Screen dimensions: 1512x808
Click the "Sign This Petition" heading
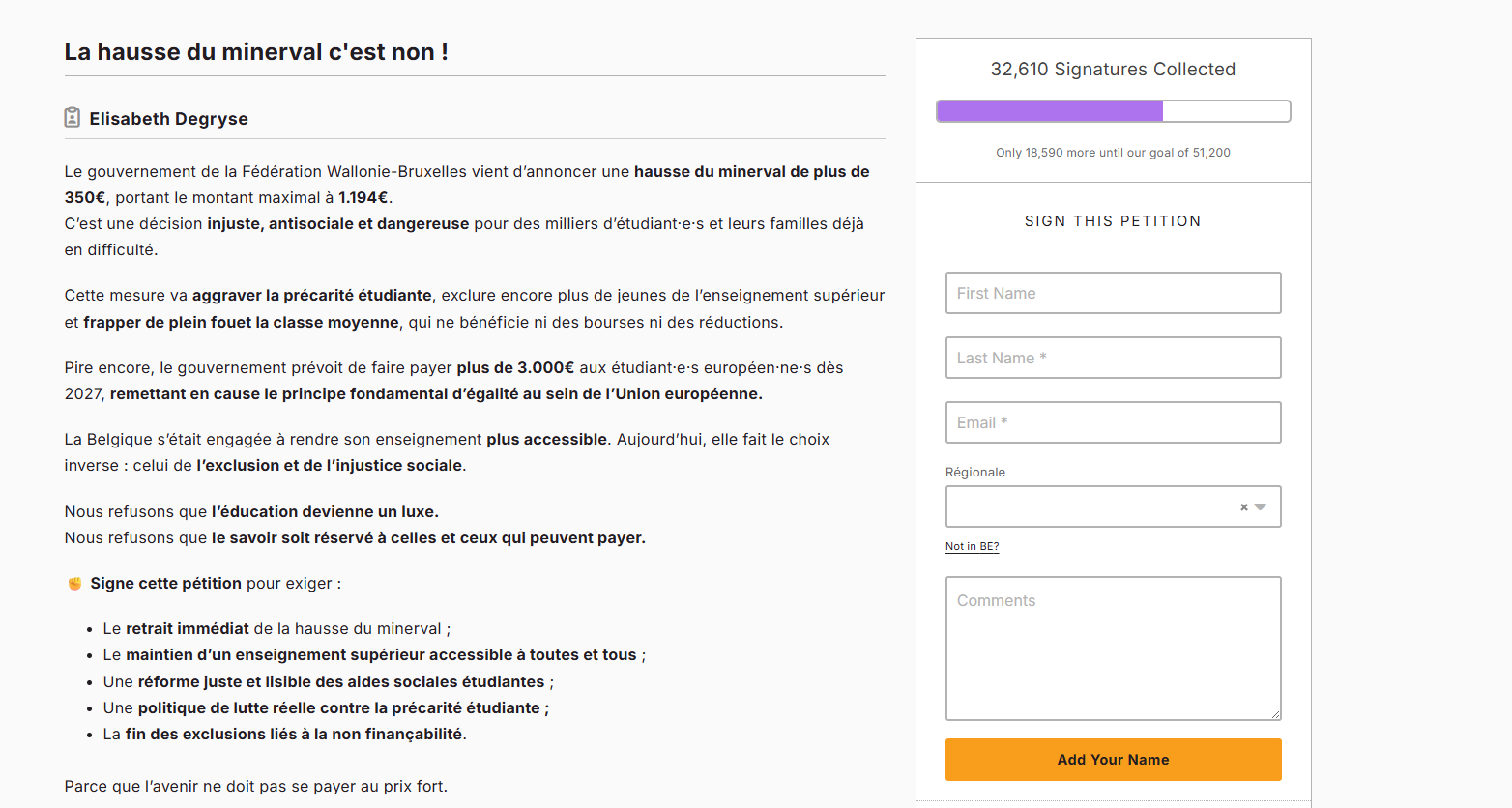click(x=1113, y=221)
